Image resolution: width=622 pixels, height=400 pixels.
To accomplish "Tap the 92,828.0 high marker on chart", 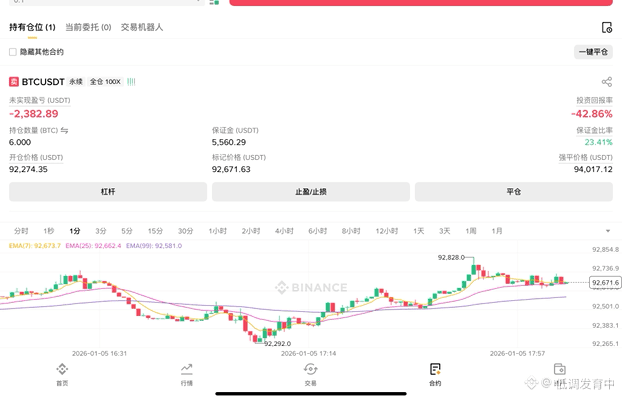I will (x=451, y=258).
